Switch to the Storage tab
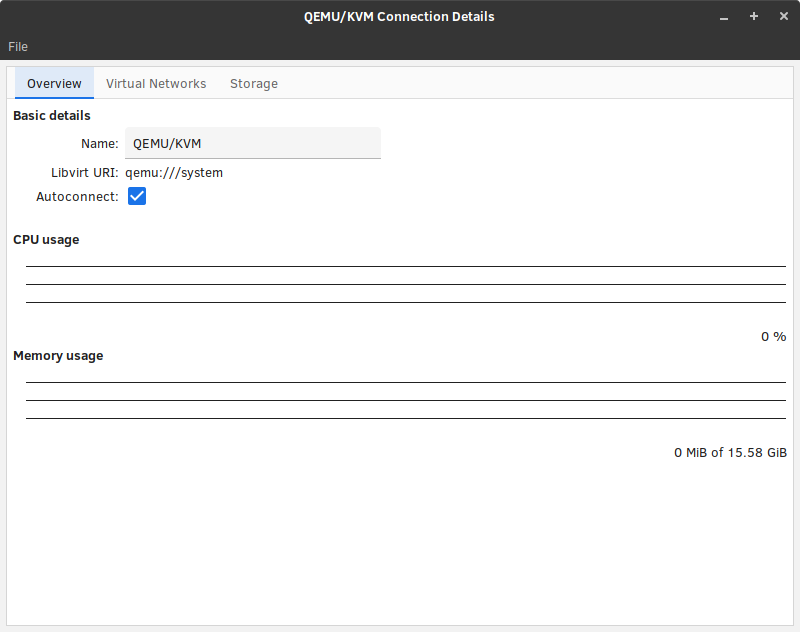Screen dimensions: 800x632 coord(254,84)
